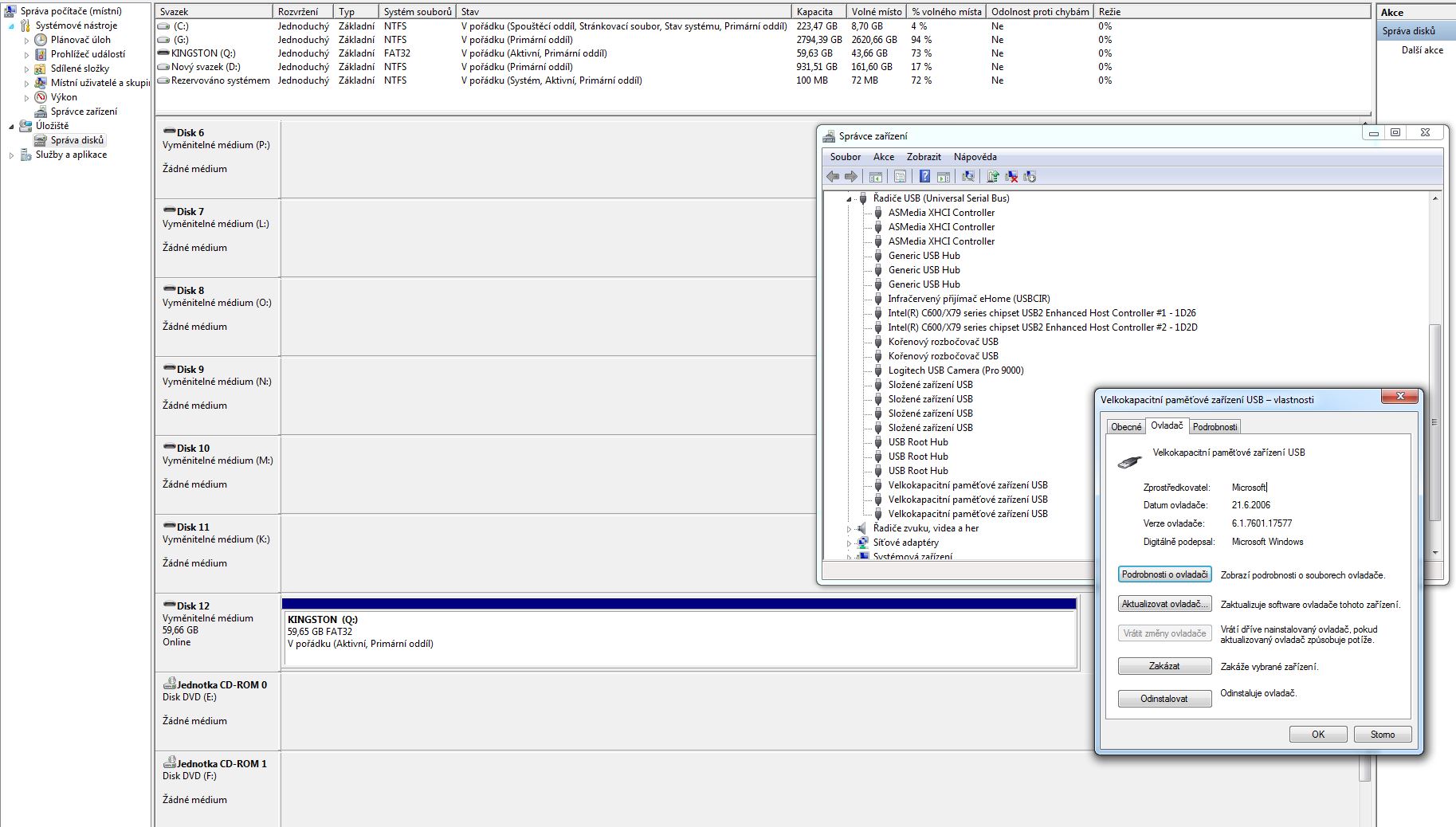
Task: Expand the Síťové adaptéry category
Action: [849, 543]
